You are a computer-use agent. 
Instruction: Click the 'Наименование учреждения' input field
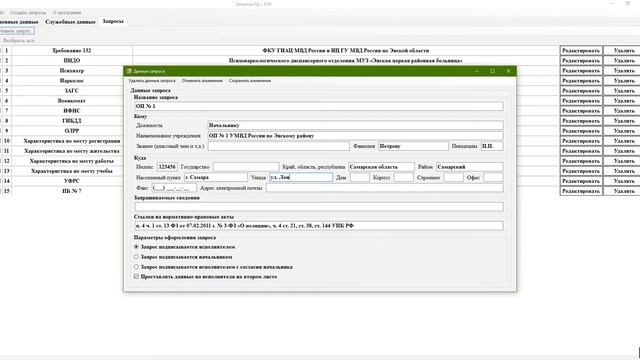pos(356,136)
